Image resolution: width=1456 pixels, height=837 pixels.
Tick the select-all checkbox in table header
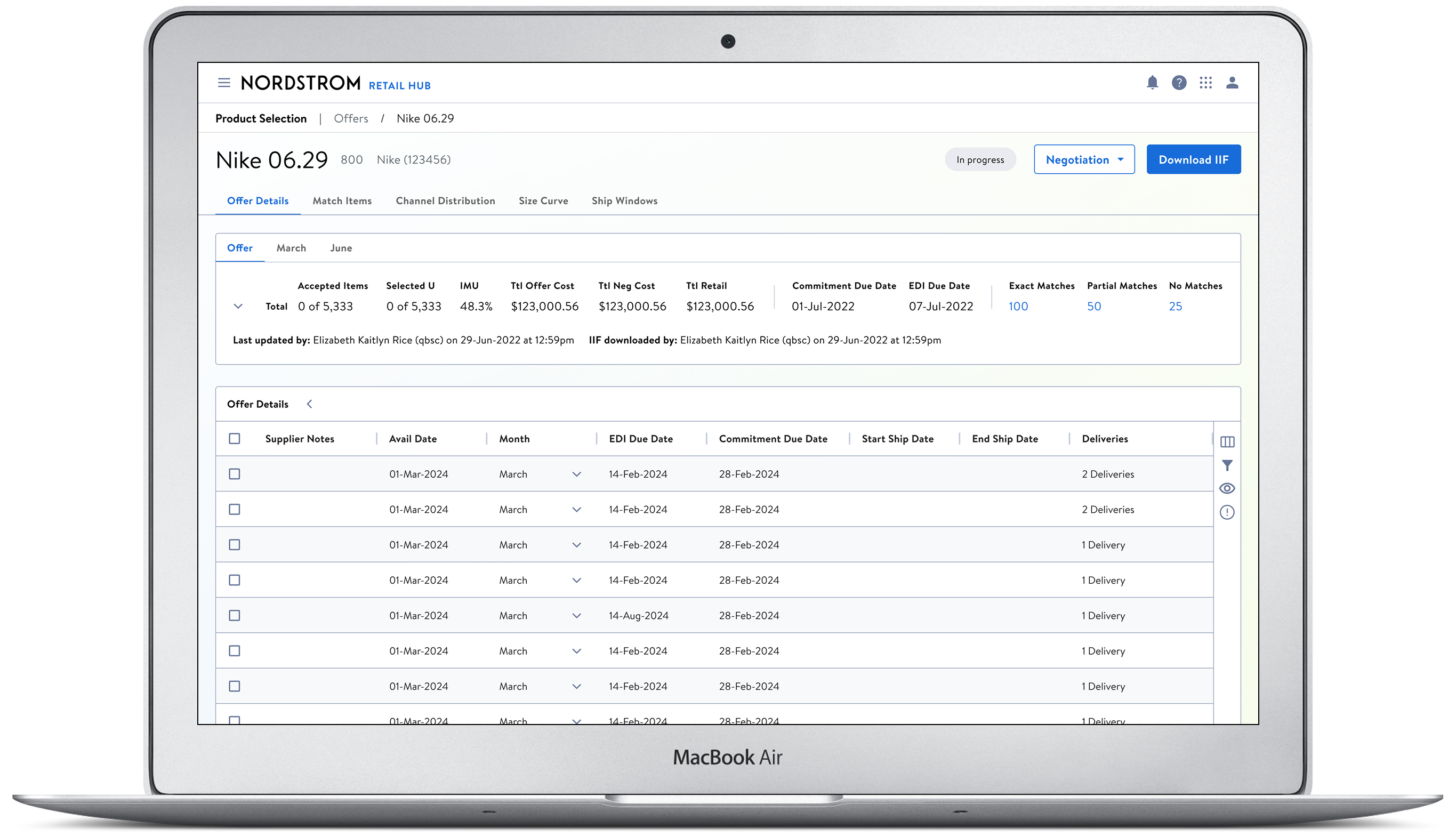(x=235, y=439)
